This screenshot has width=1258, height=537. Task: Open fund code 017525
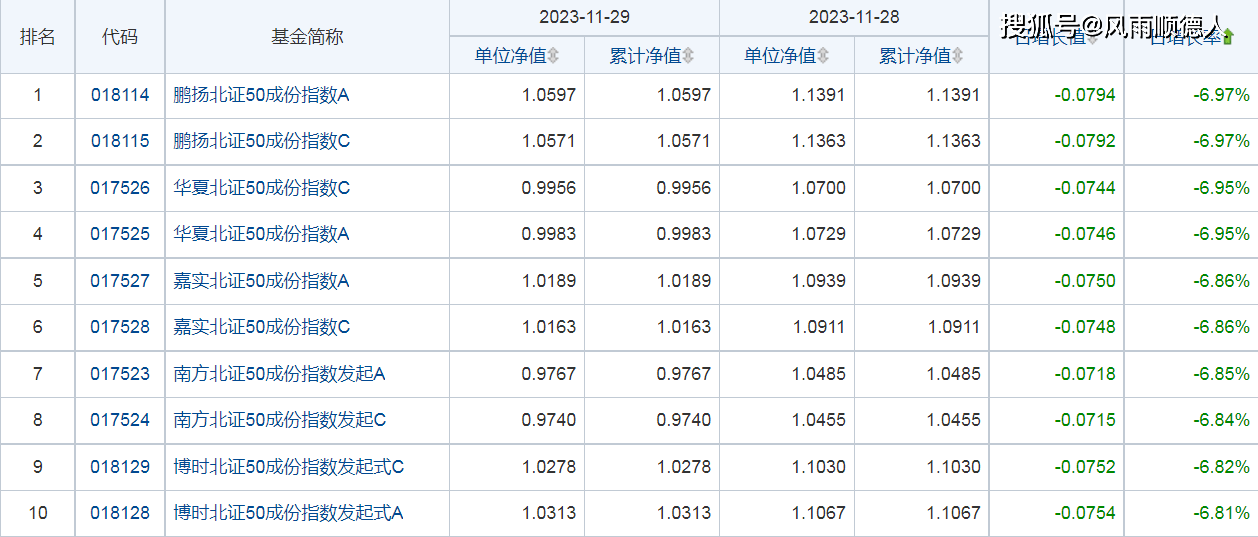tap(120, 234)
